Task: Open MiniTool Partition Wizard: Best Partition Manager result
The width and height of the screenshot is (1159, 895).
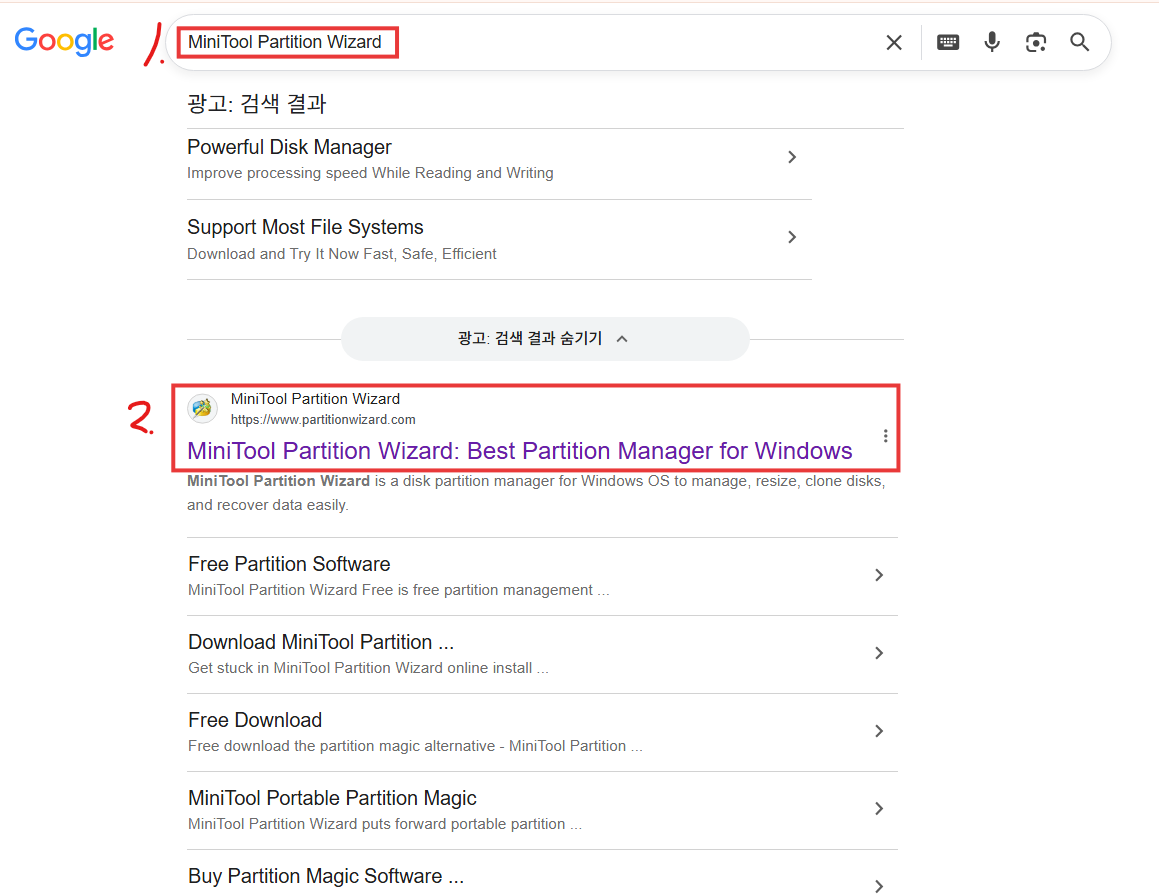Action: click(520, 450)
